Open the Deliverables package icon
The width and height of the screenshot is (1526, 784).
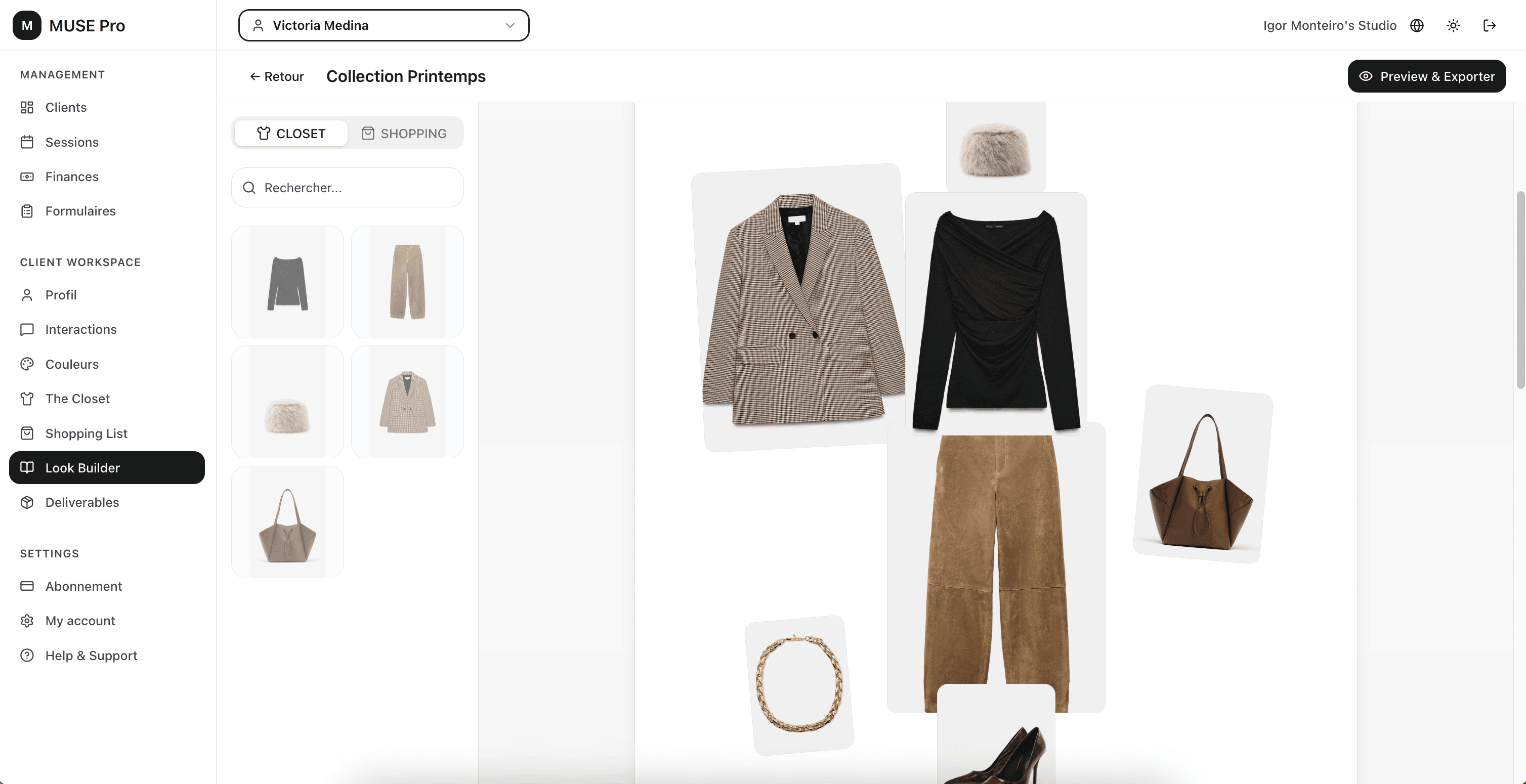pos(28,502)
